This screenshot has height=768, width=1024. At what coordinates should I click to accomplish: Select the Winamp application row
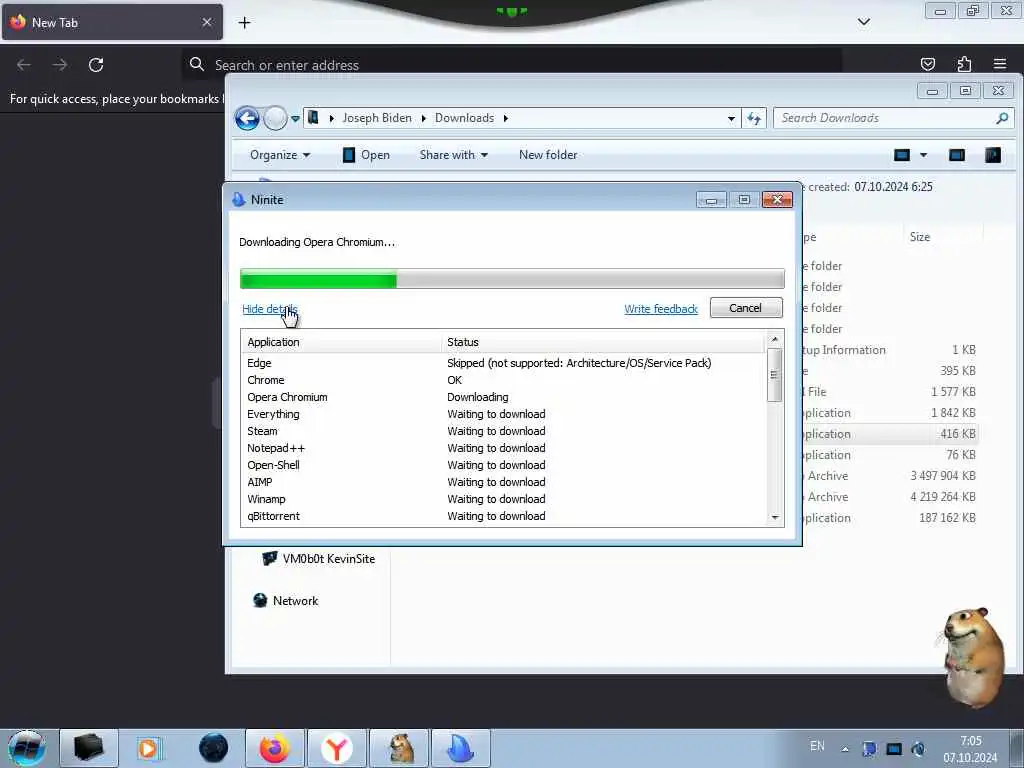(x=503, y=499)
